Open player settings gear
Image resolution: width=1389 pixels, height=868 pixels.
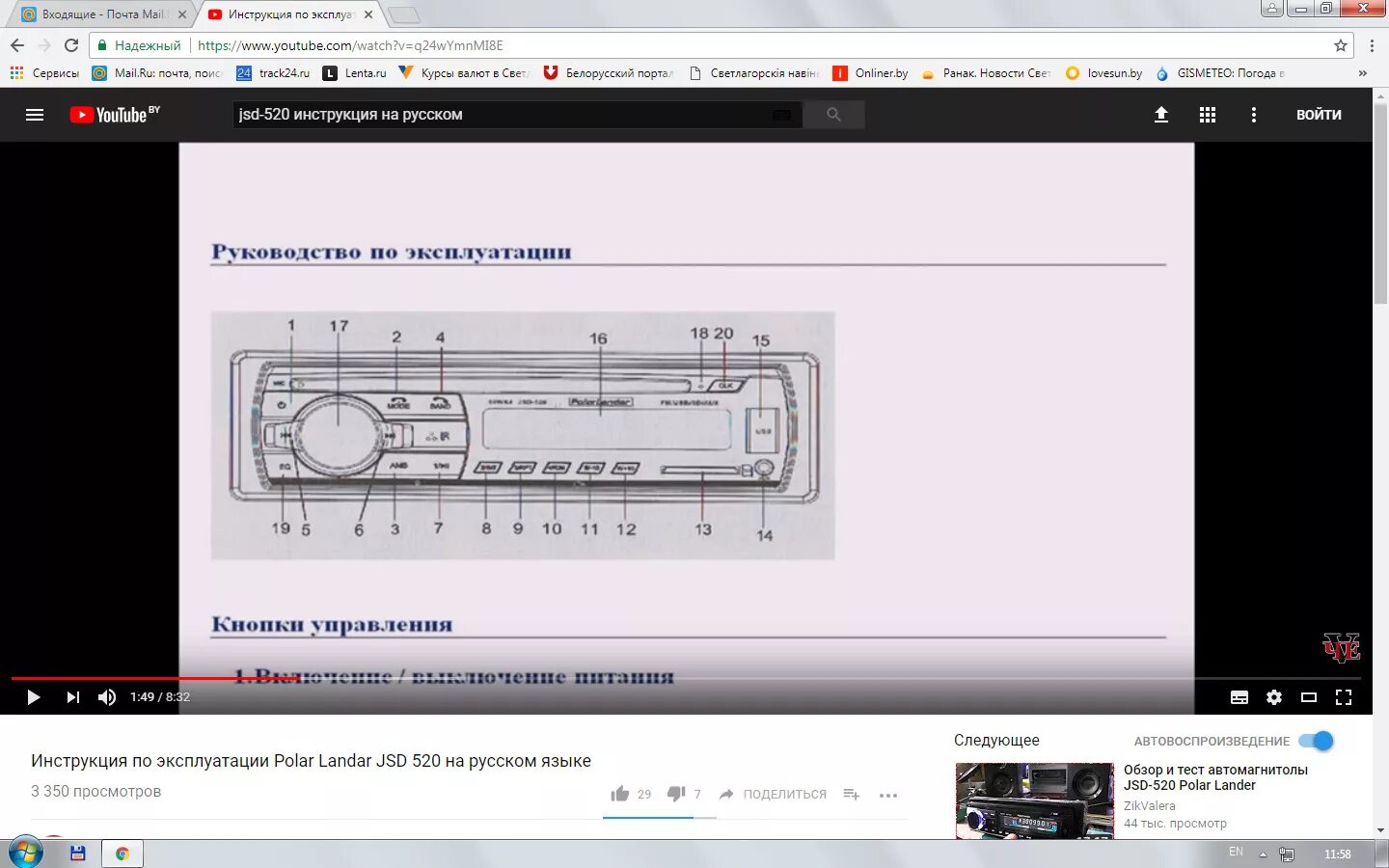click(x=1274, y=697)
